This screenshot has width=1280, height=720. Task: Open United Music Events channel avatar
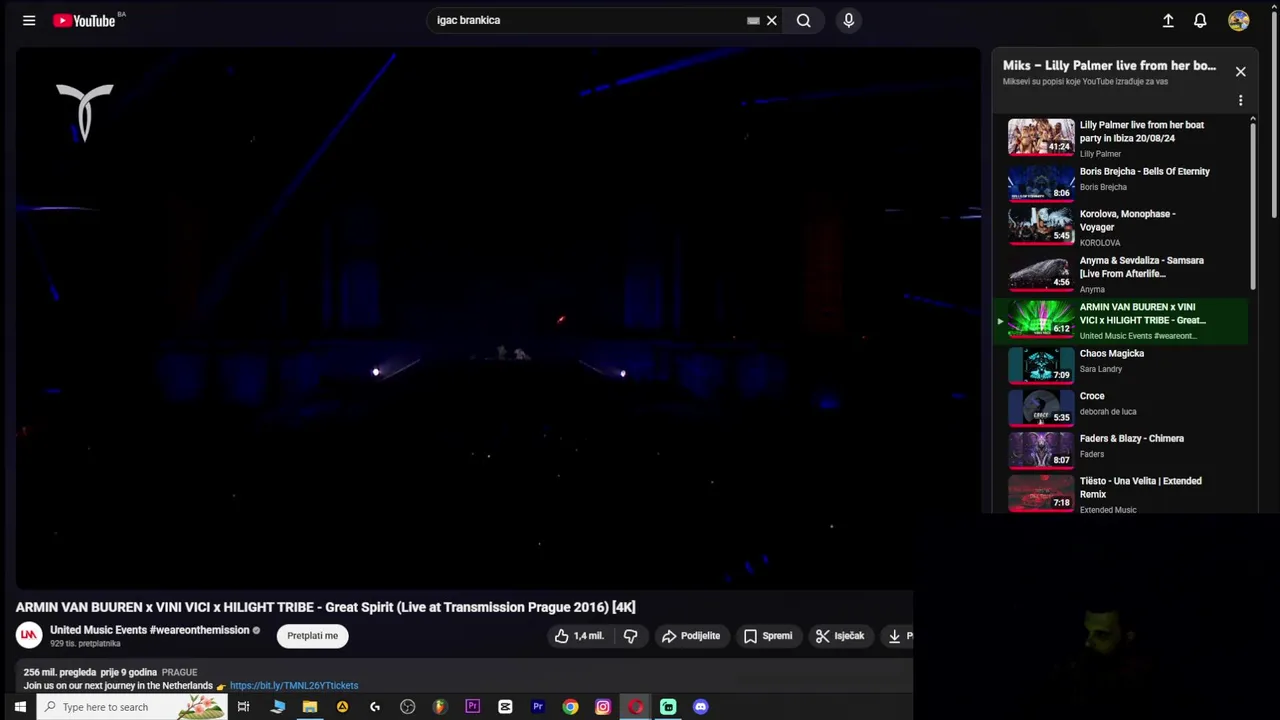[x=29, y=635]
